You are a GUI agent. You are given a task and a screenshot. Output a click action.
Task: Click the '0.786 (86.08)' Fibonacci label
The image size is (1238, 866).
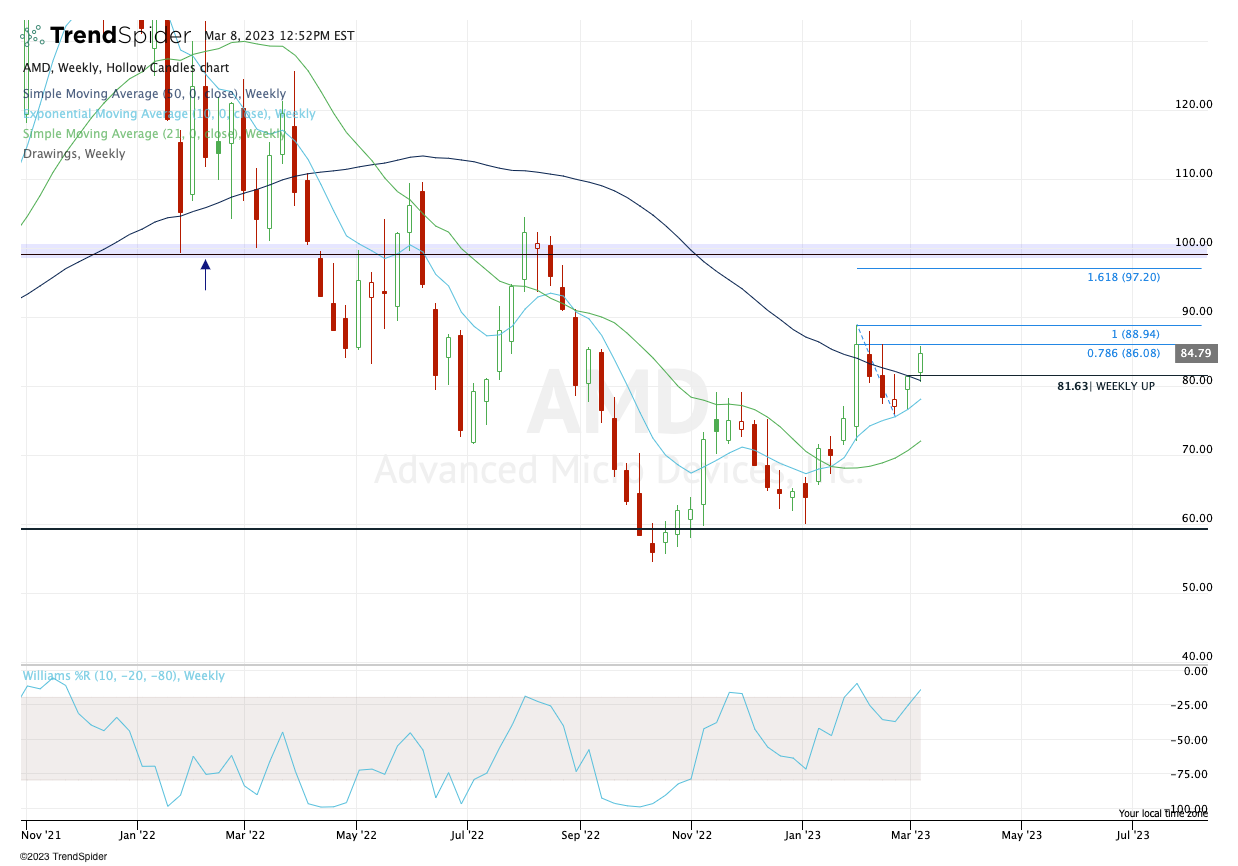coord(1124,353)
